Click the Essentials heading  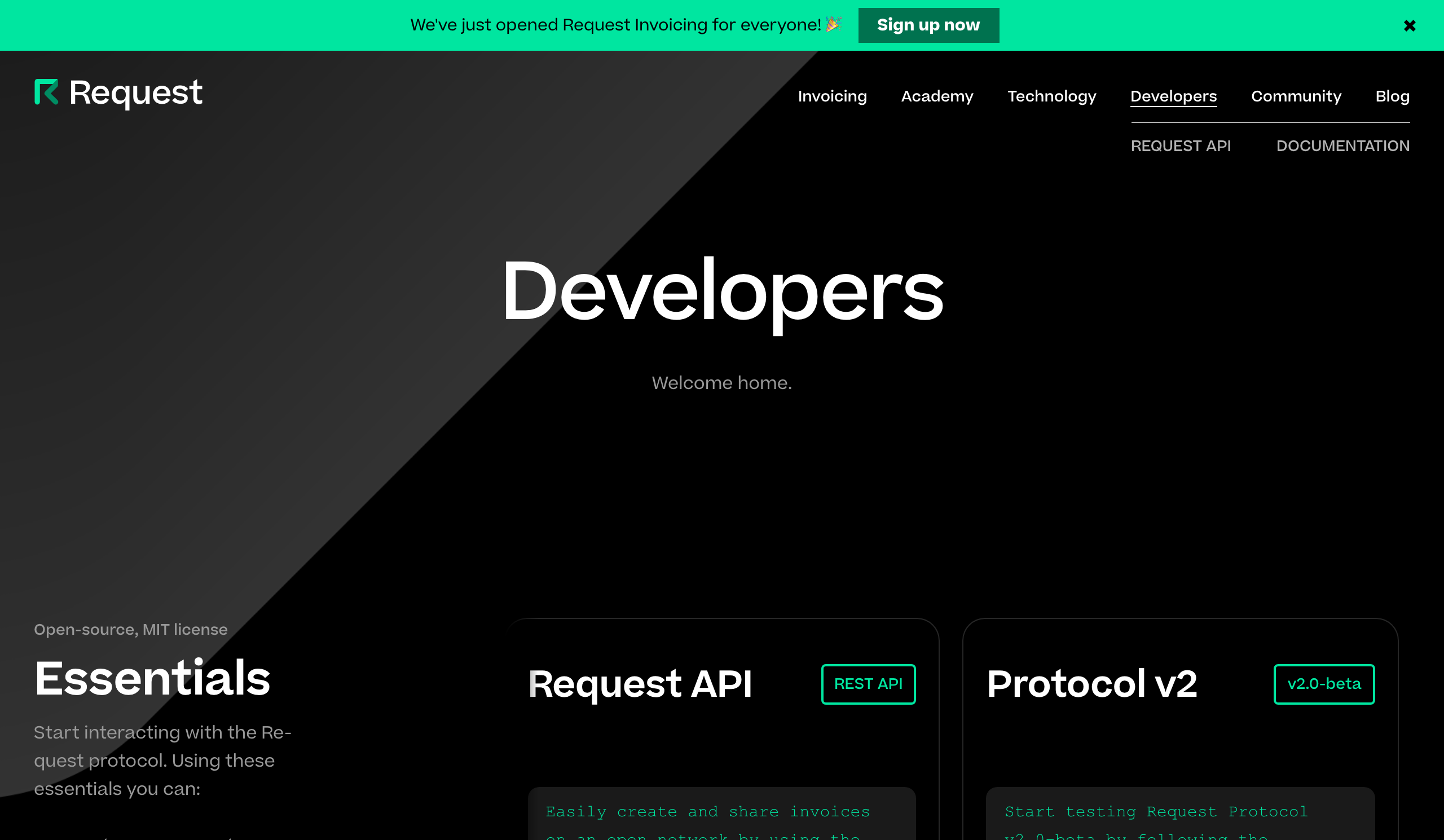tap(152, 678)
